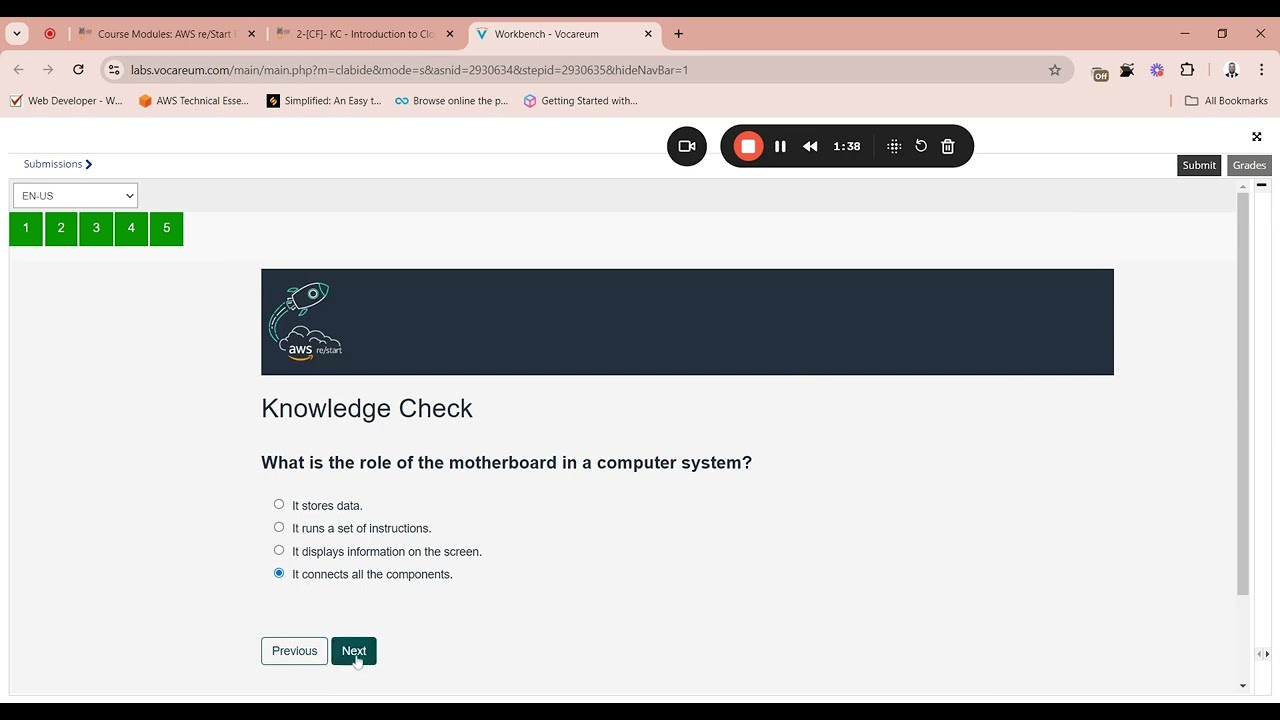Screen dimensions: 1280x720
Task: Choose 'It displays information on the screen.'
Action: coord(279,551)
